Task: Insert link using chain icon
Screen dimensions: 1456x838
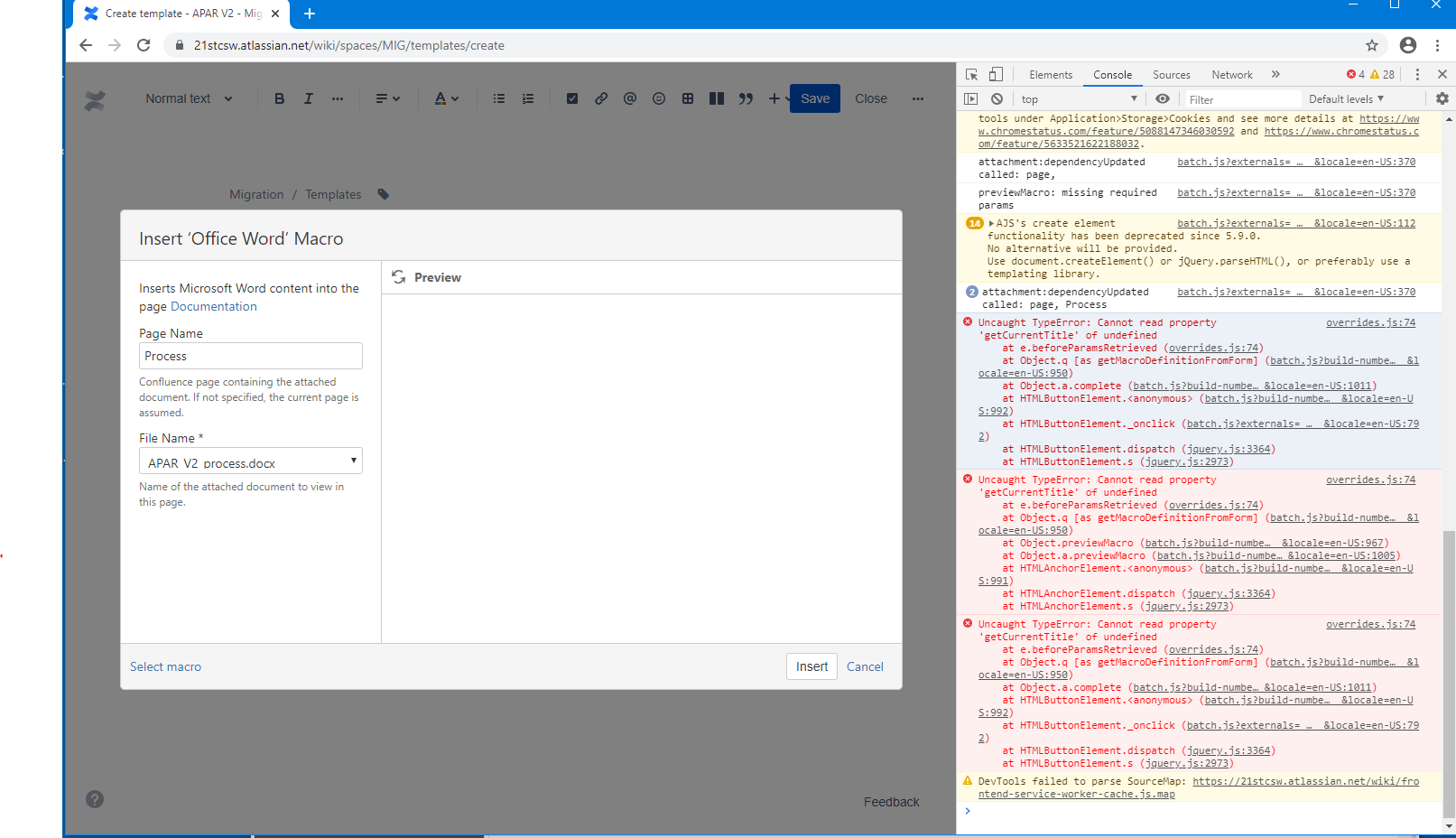Action: [601, 98]
